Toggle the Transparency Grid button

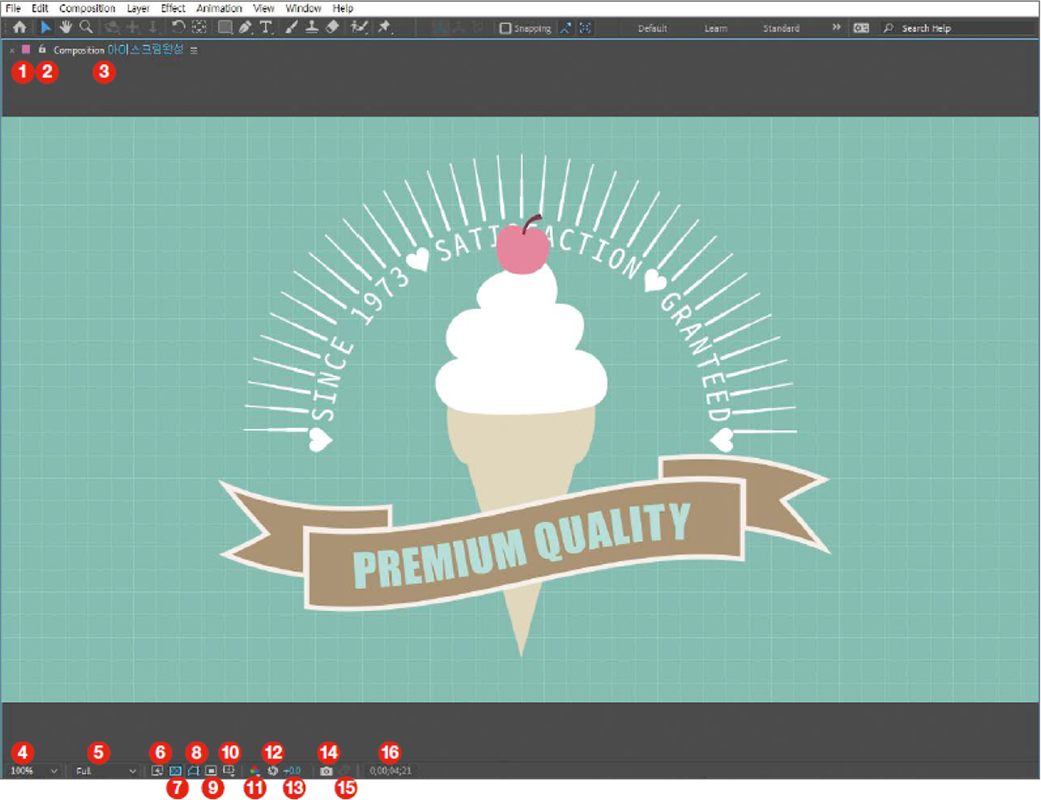[x=175, y=771]
